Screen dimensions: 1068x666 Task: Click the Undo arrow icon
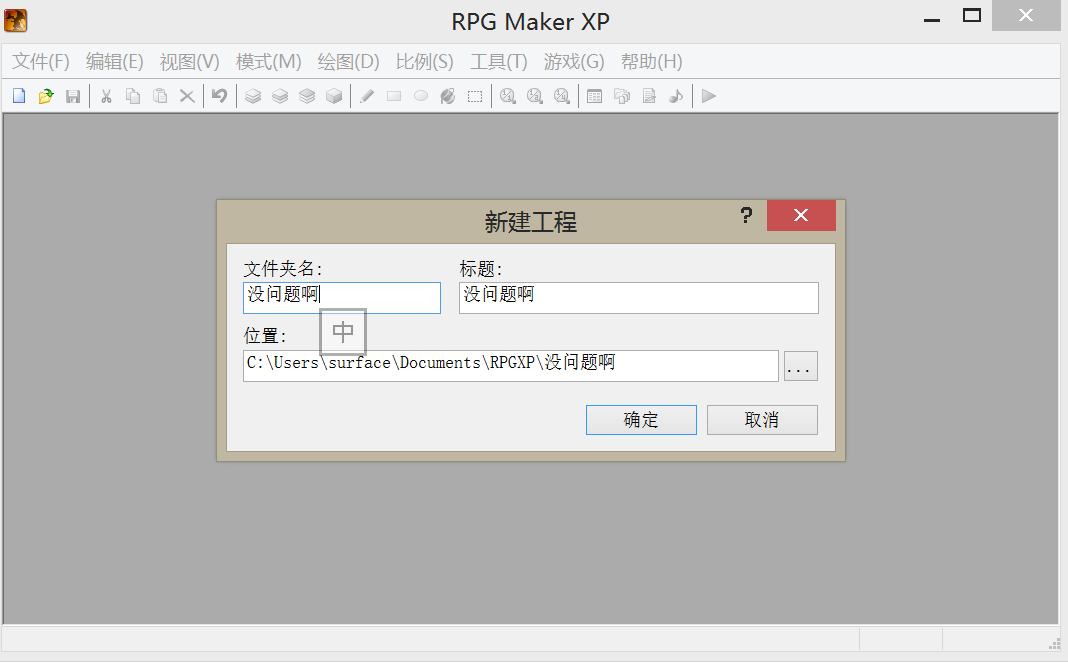pos(219,96)
